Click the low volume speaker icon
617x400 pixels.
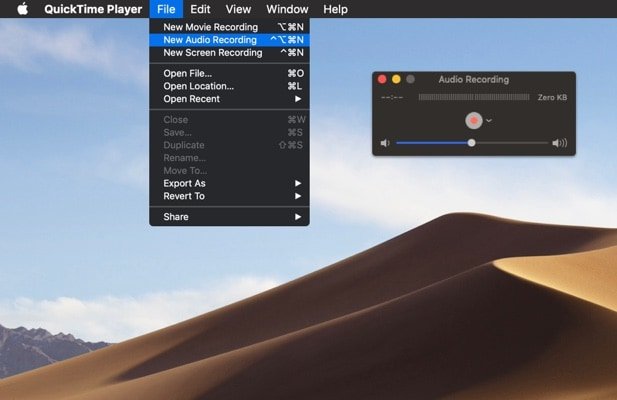(385, 143)
